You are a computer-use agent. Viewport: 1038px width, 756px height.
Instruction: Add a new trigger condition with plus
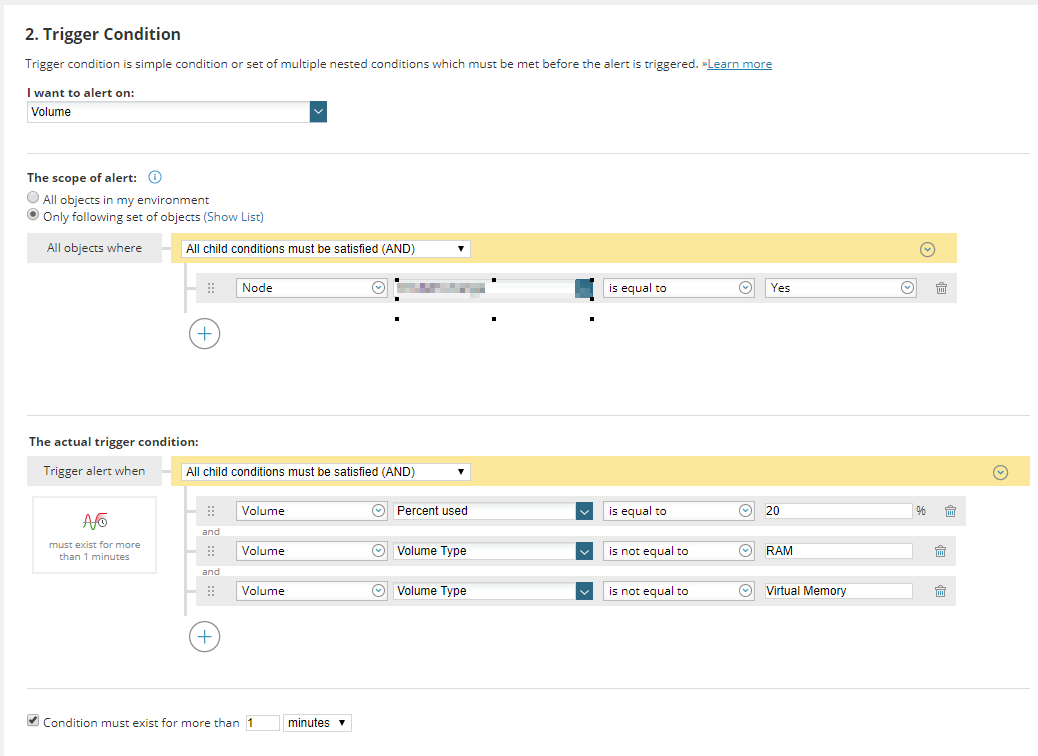click(x=204, y=636)
